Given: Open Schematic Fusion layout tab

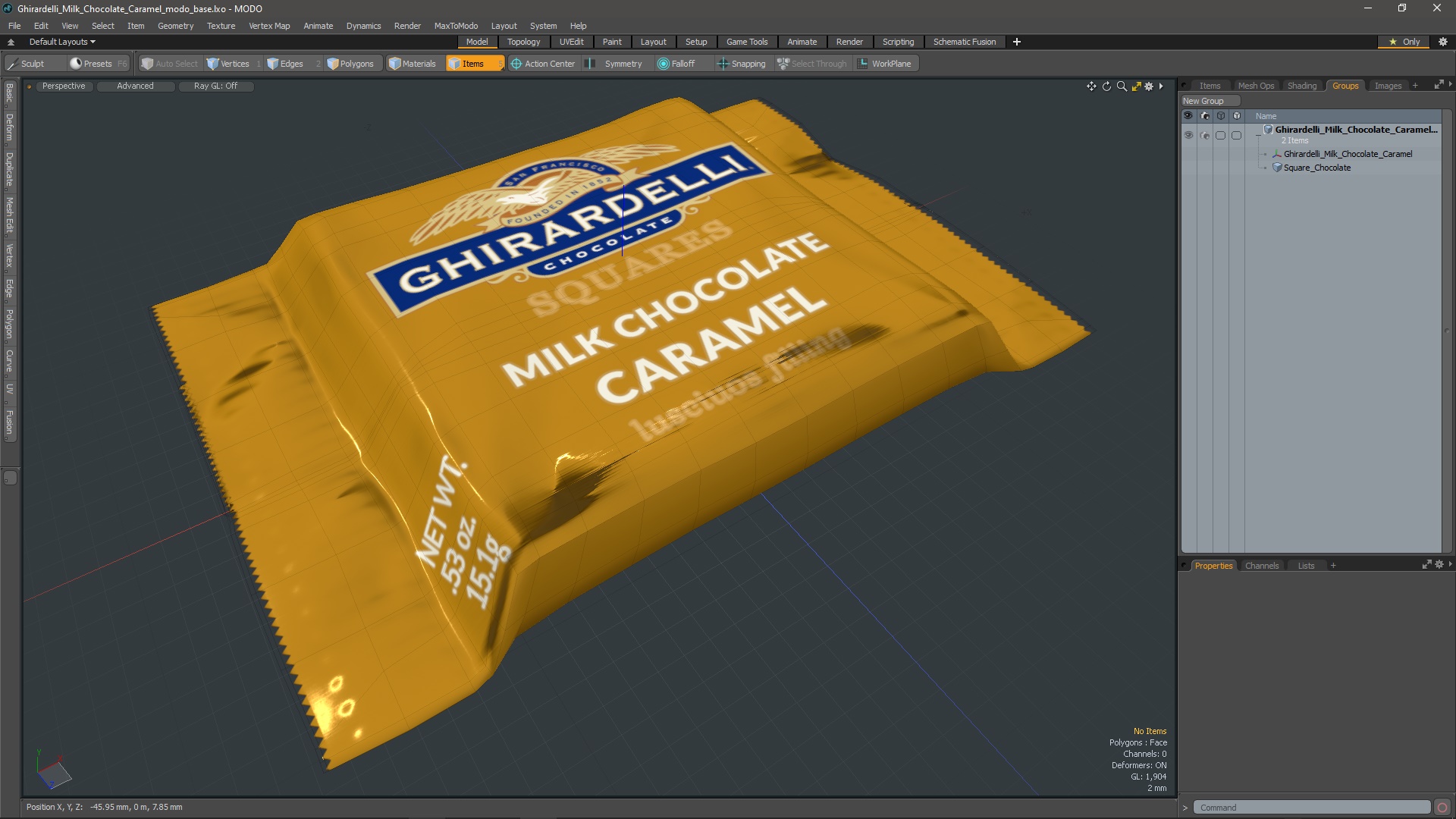Looking at the screenshot, I should (965, 42).
